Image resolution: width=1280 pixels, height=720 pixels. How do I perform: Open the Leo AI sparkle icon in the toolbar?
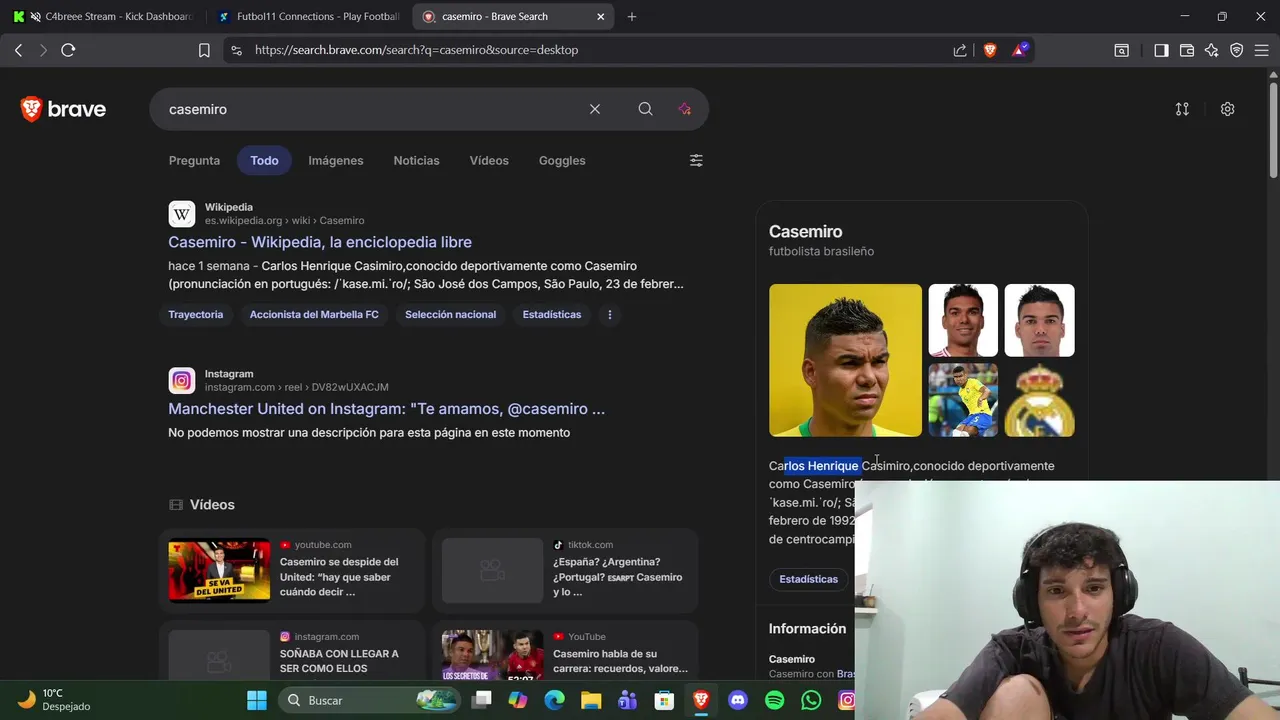click(x=1212, y=50)
